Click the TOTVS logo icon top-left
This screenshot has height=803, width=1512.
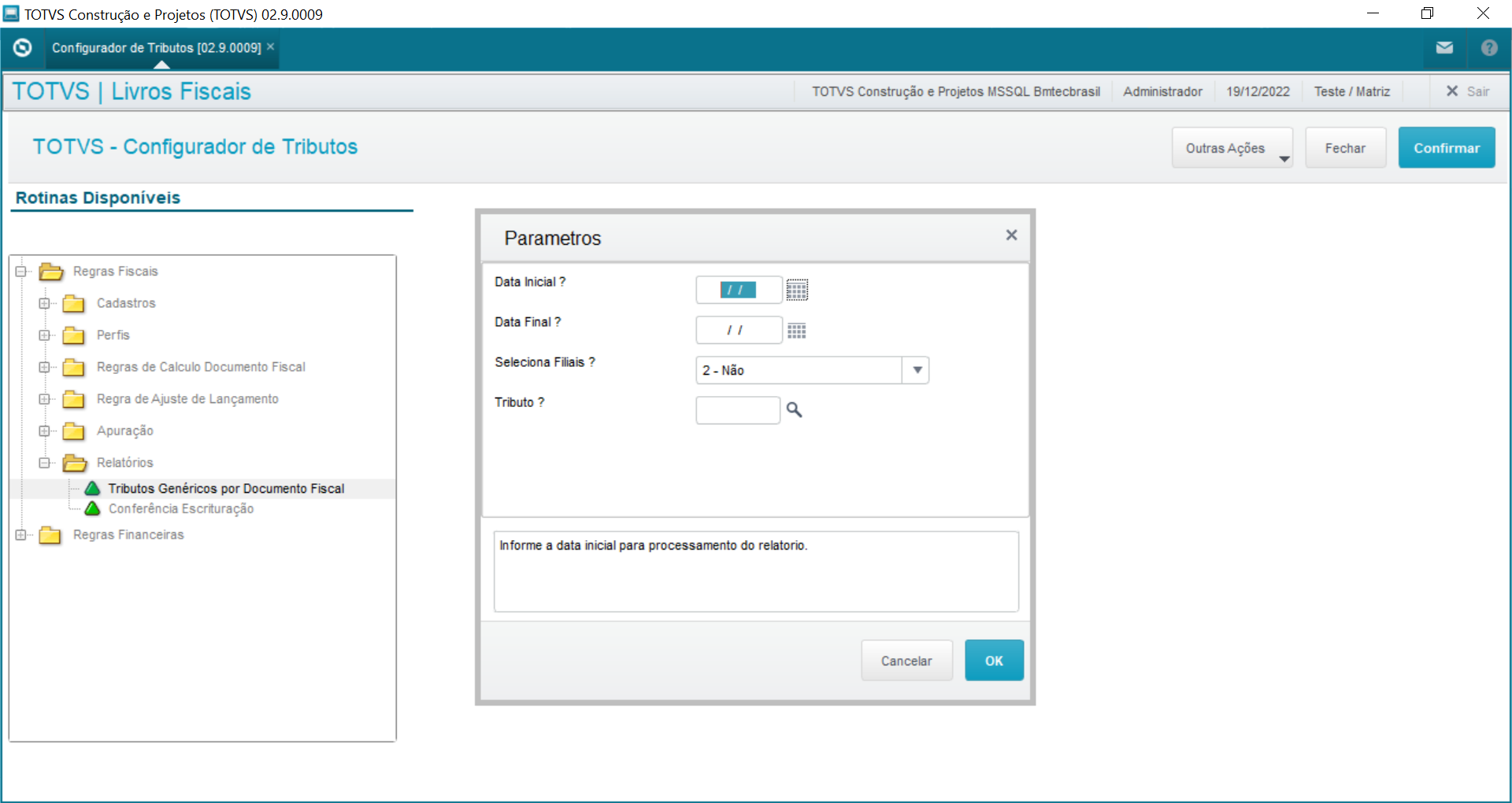pos(23,48)
